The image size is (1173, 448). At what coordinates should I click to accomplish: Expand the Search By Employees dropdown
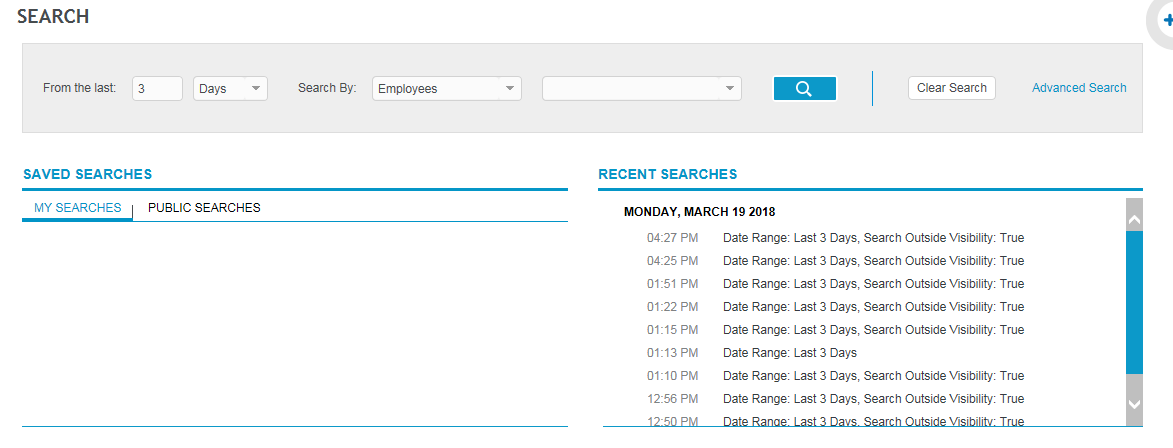(x=446, y=89)
